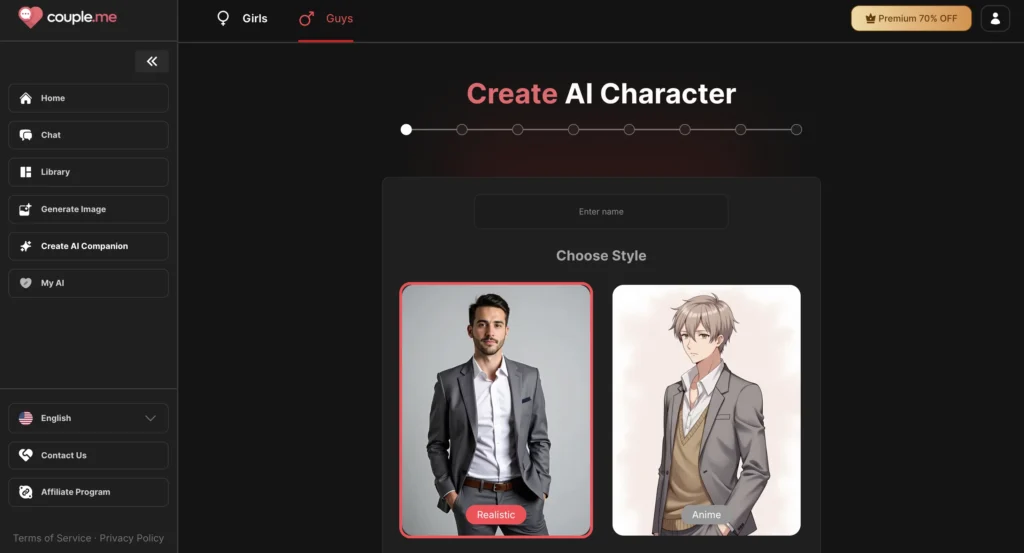Open Privacy Policy link
Screen dimensions: 1024x553
pos(131,538)
